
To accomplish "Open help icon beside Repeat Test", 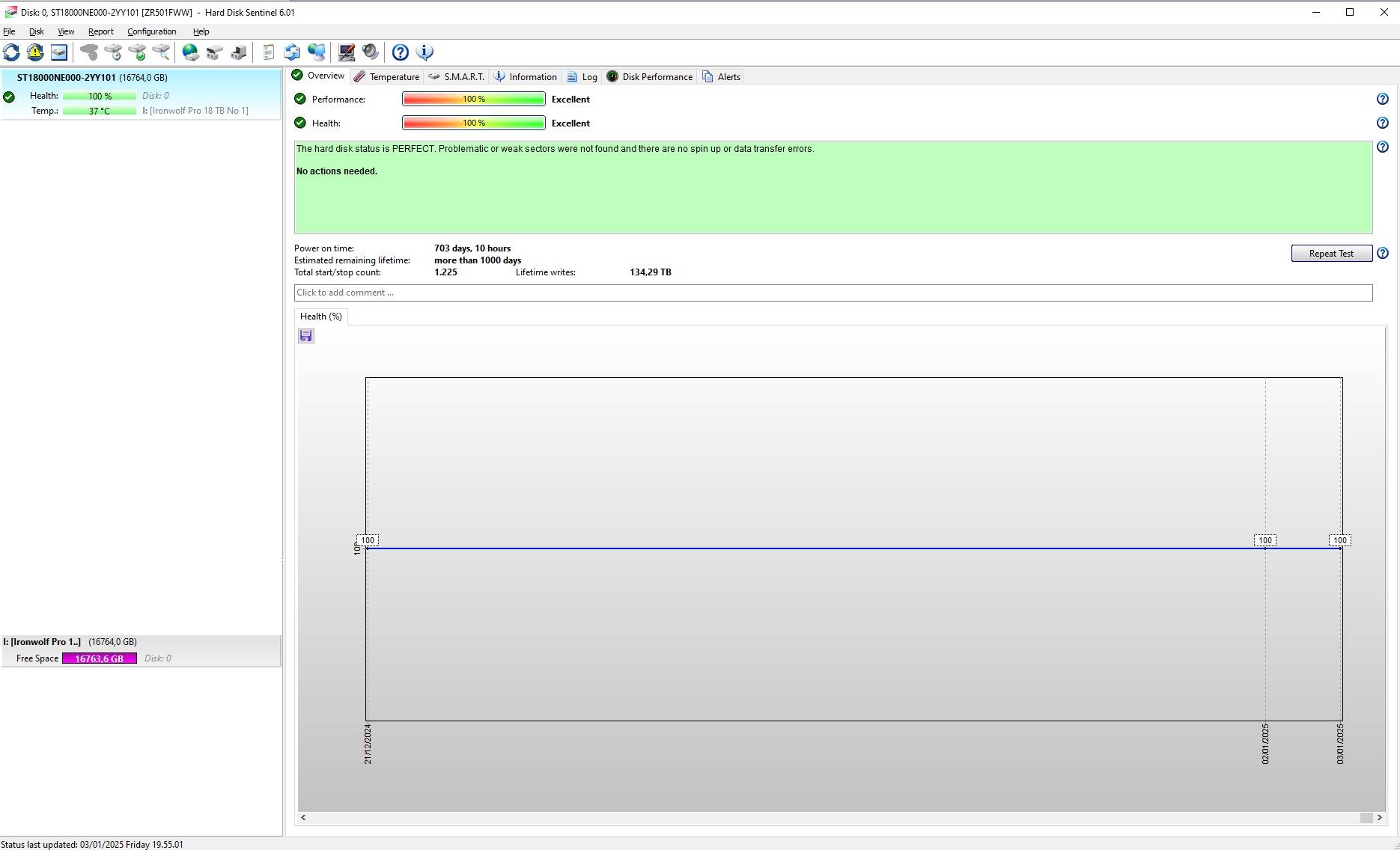I will [1383, 254].
